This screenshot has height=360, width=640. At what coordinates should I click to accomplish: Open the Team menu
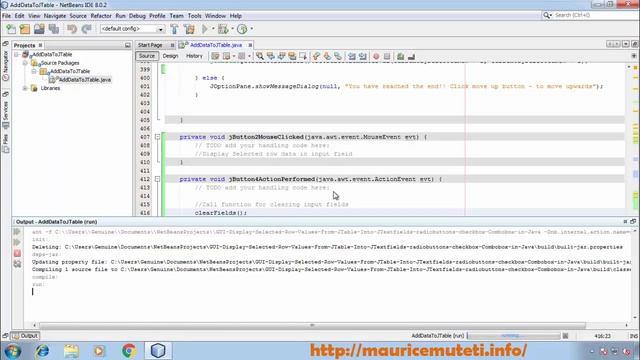pyautogui.click(x=176, y=16)
